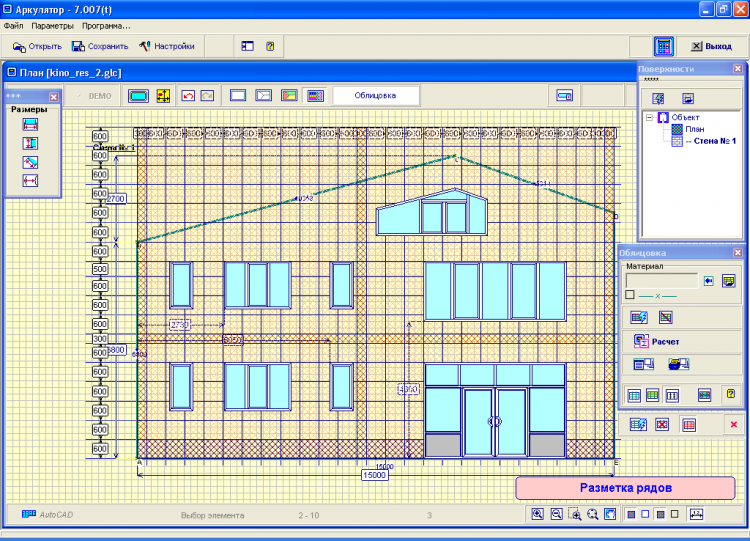Click the Открыть toolbar button
The image size is (750, 541).
[x=37, y=46]
